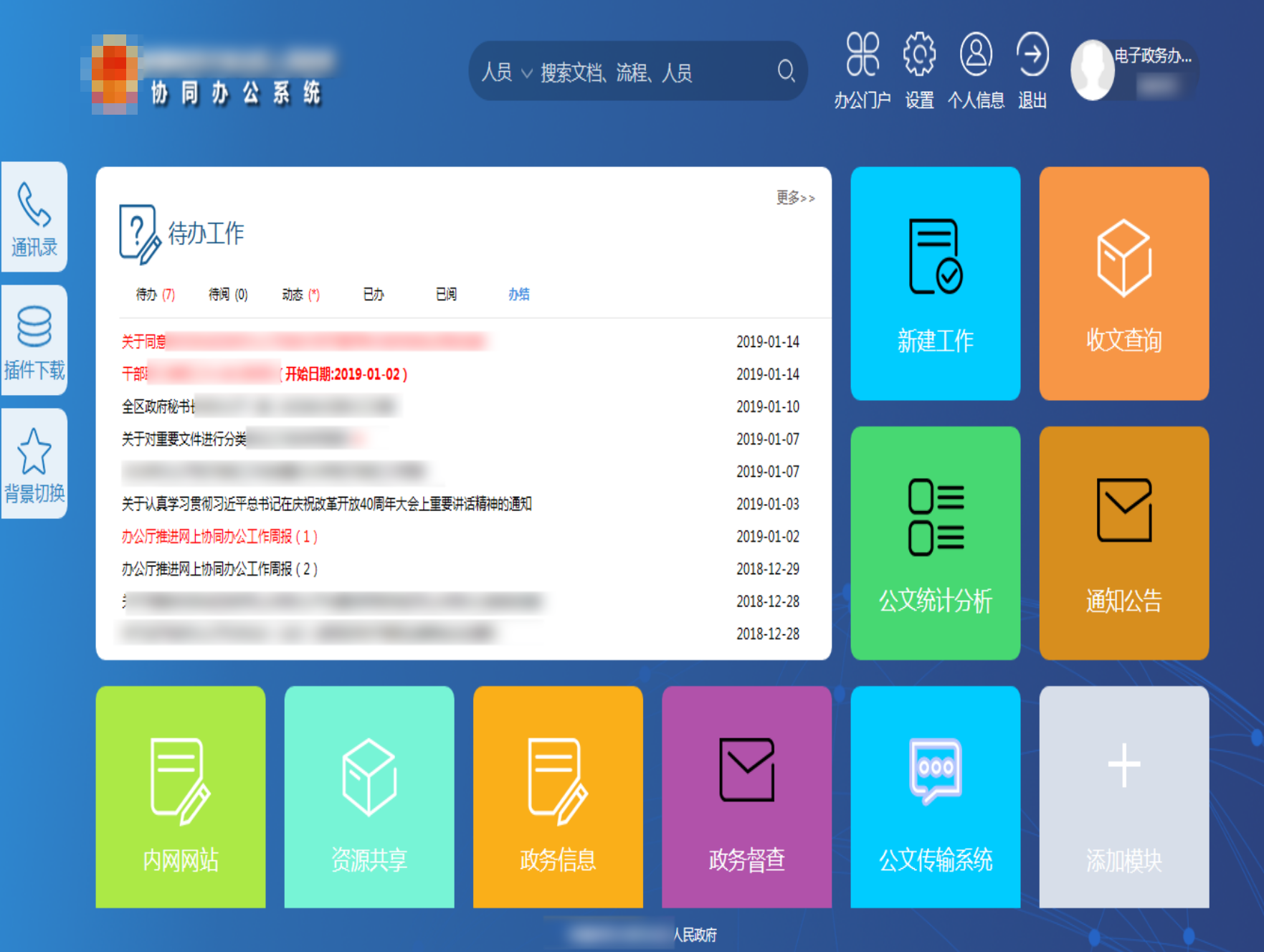Click the 退出 logout icon
The width and height of the screenshot is (1264, 952).
1032,54
